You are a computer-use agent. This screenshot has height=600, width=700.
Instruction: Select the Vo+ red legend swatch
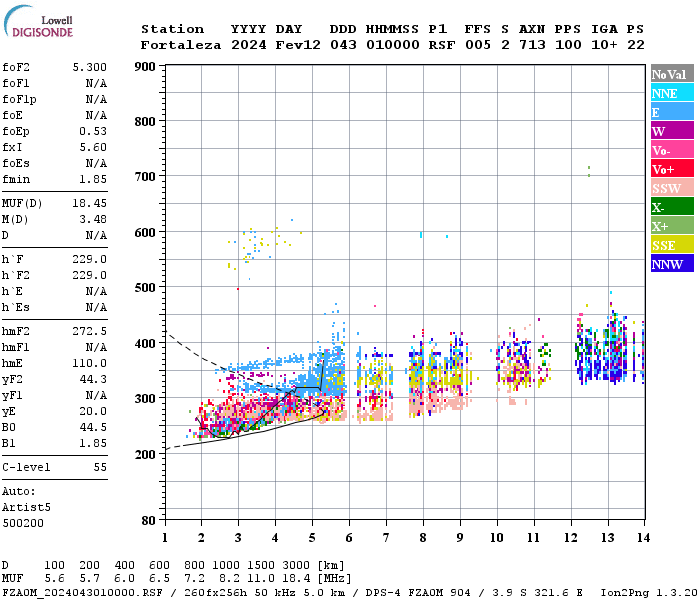tap(672, 169)
